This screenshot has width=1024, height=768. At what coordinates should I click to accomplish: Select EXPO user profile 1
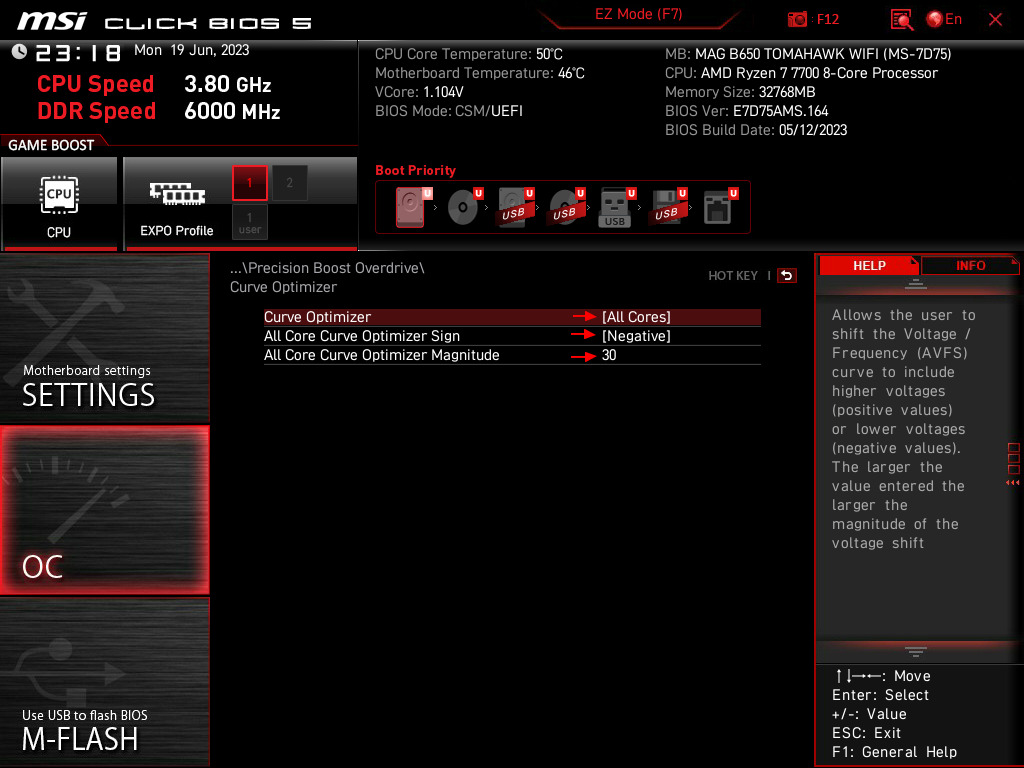[x=249, y=222]
